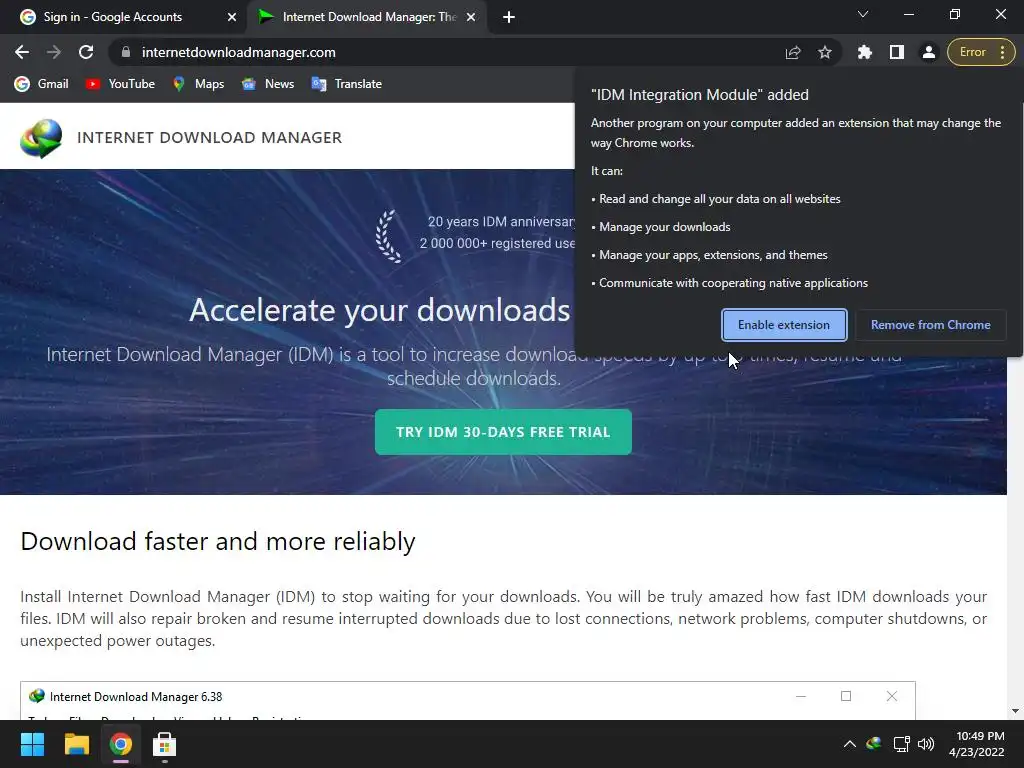Open the volume speaker tray icon
This screenshot has height=768, width=1024.
(x=926, y=744)
